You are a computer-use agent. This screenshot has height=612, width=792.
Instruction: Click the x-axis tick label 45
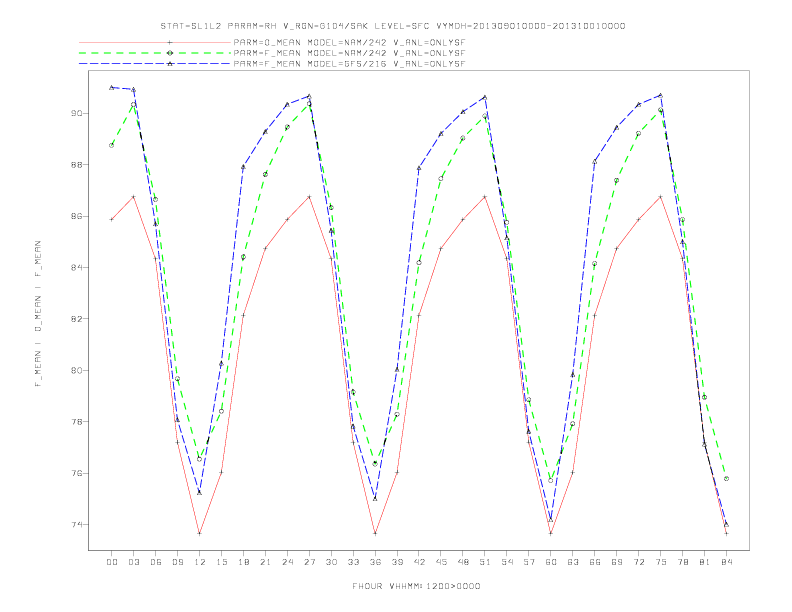click(441, 562)
